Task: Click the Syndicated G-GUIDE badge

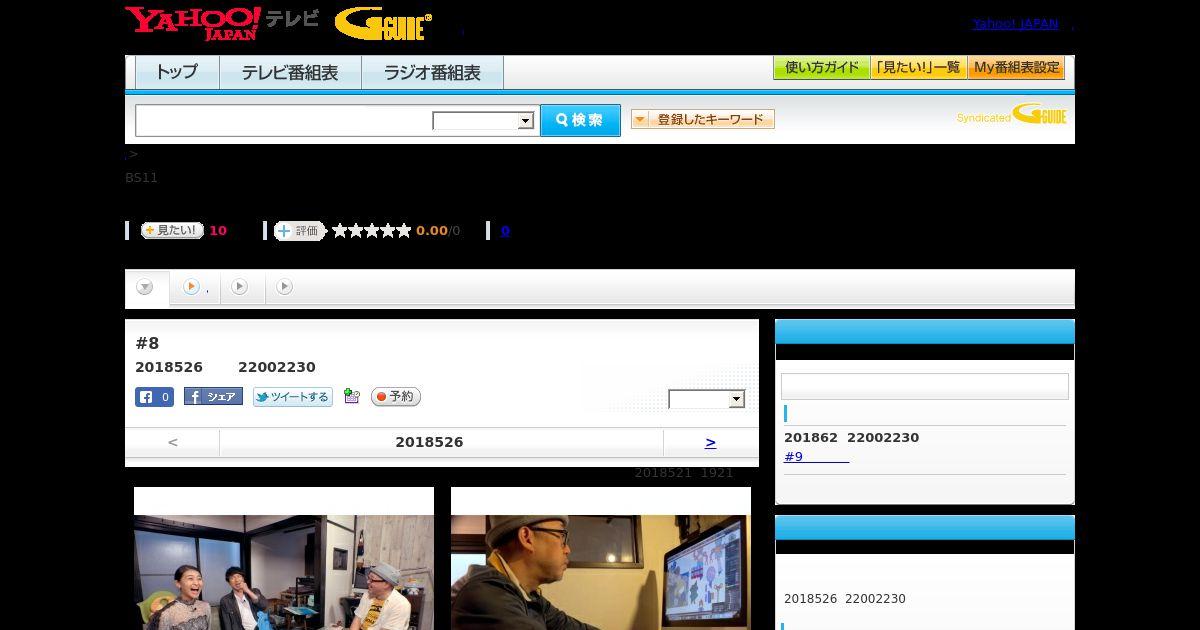Action: pos(1011,115)
